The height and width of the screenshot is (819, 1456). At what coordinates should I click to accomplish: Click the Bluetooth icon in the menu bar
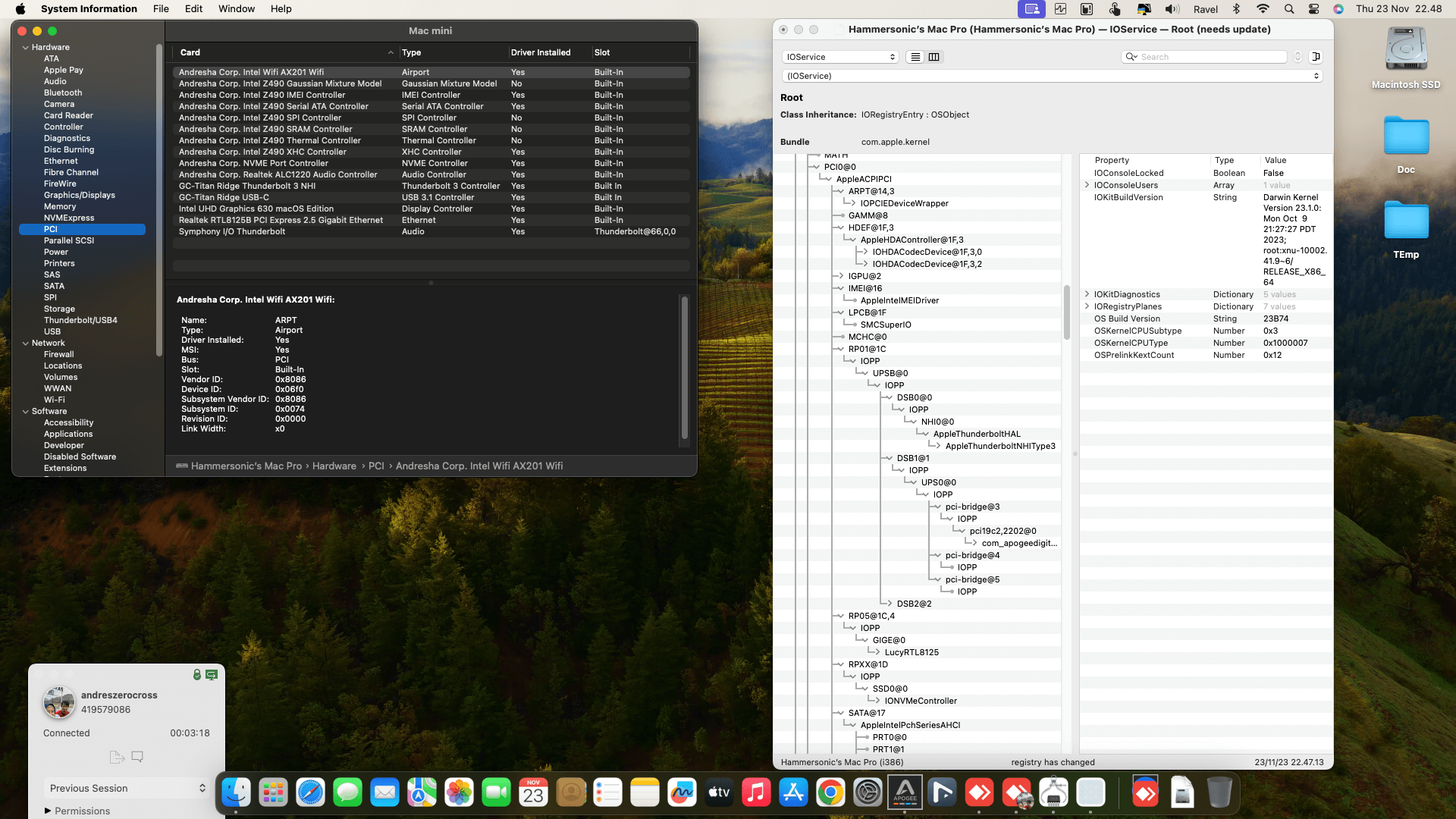pyautogui.click(x=1236, y=9)
